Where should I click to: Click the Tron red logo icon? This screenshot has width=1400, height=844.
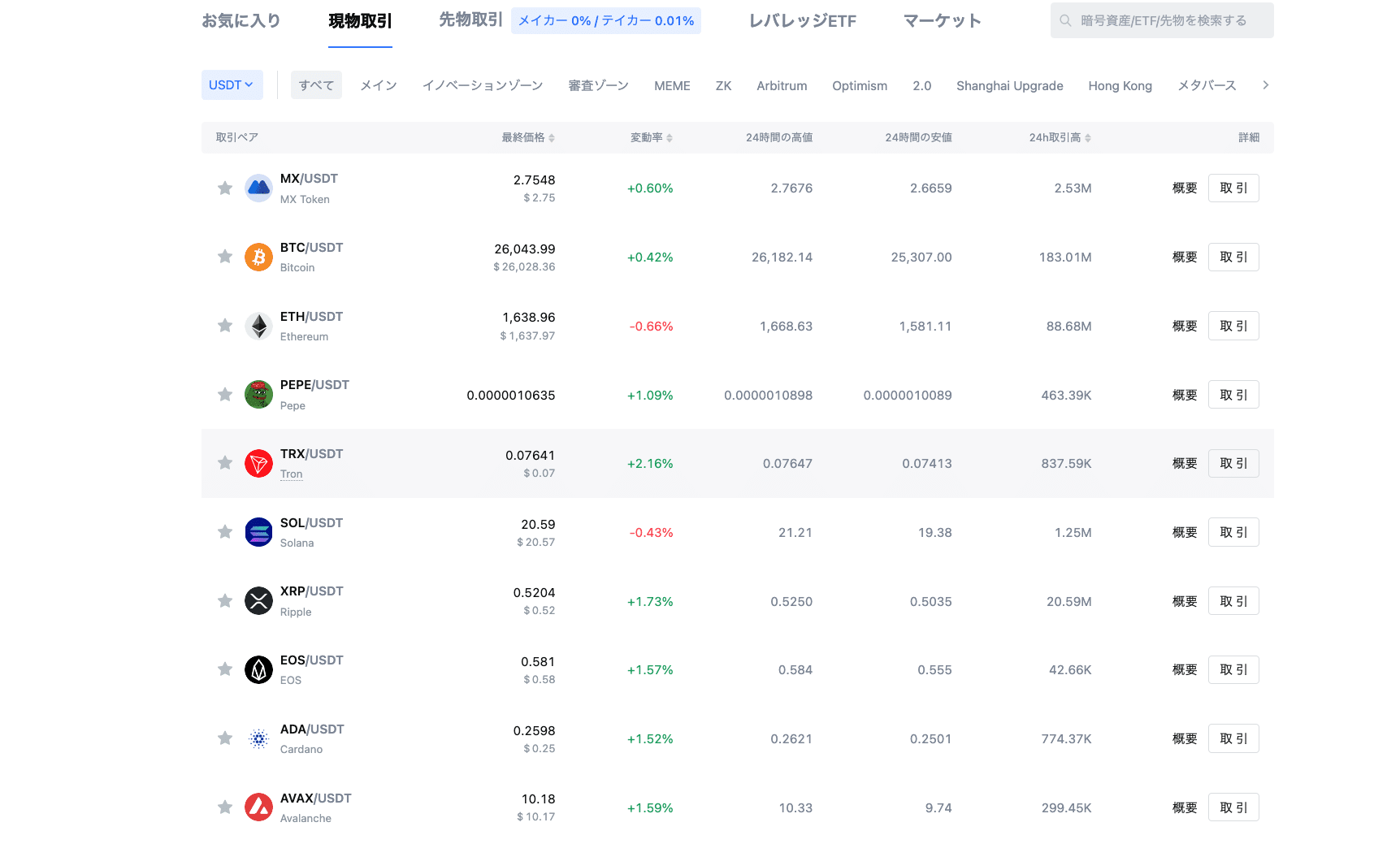pyautogui.click(x=258, y=464)
